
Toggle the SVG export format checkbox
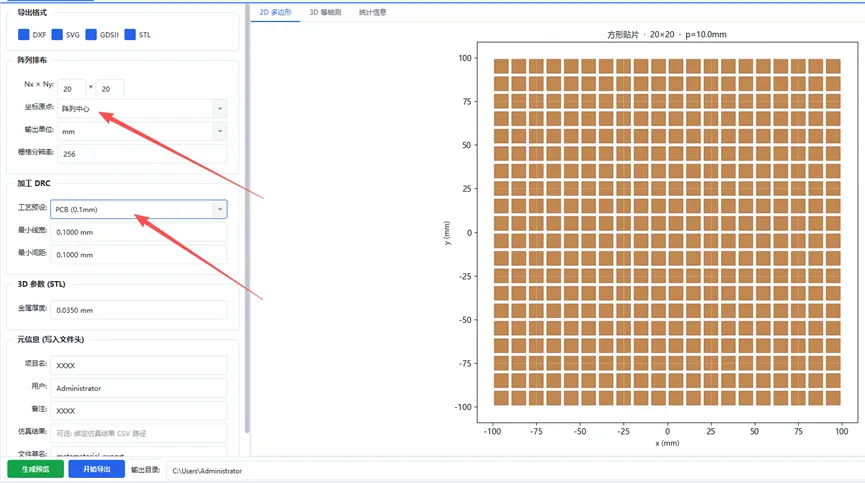57,35
